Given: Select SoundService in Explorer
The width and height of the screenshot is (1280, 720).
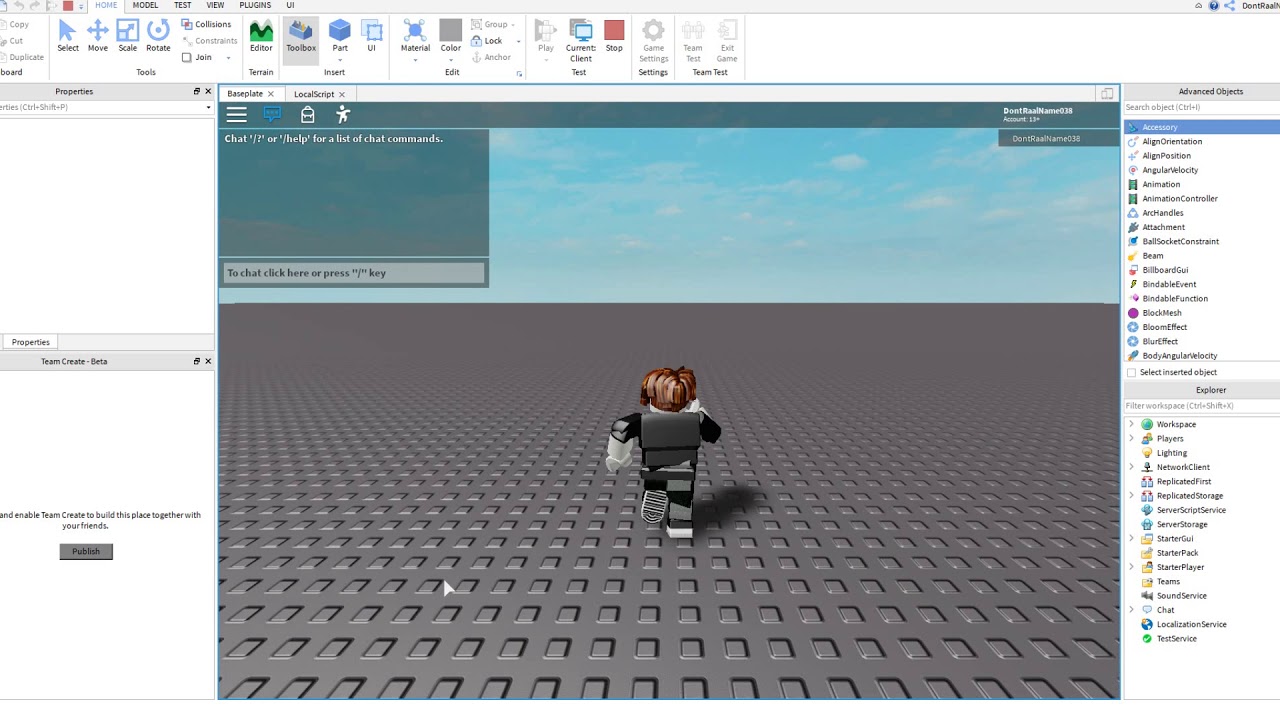Looking at the screenshot, I should pyautogui.click(x=1181, y=596).
